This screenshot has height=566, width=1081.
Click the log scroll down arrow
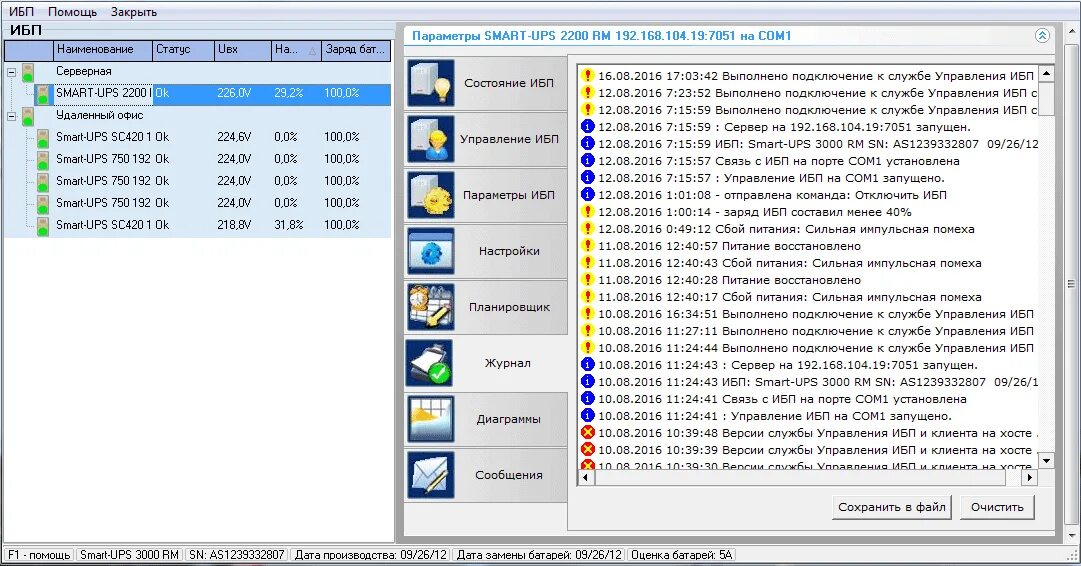tap(1046, 461)
